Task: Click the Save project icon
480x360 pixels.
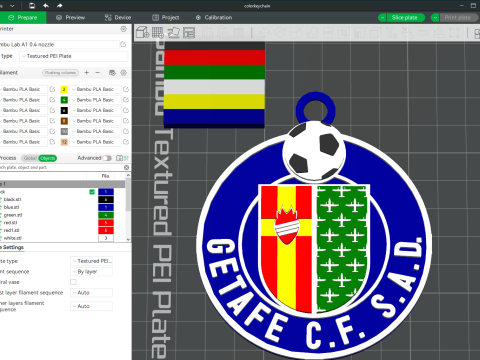Action: (32, 6)
